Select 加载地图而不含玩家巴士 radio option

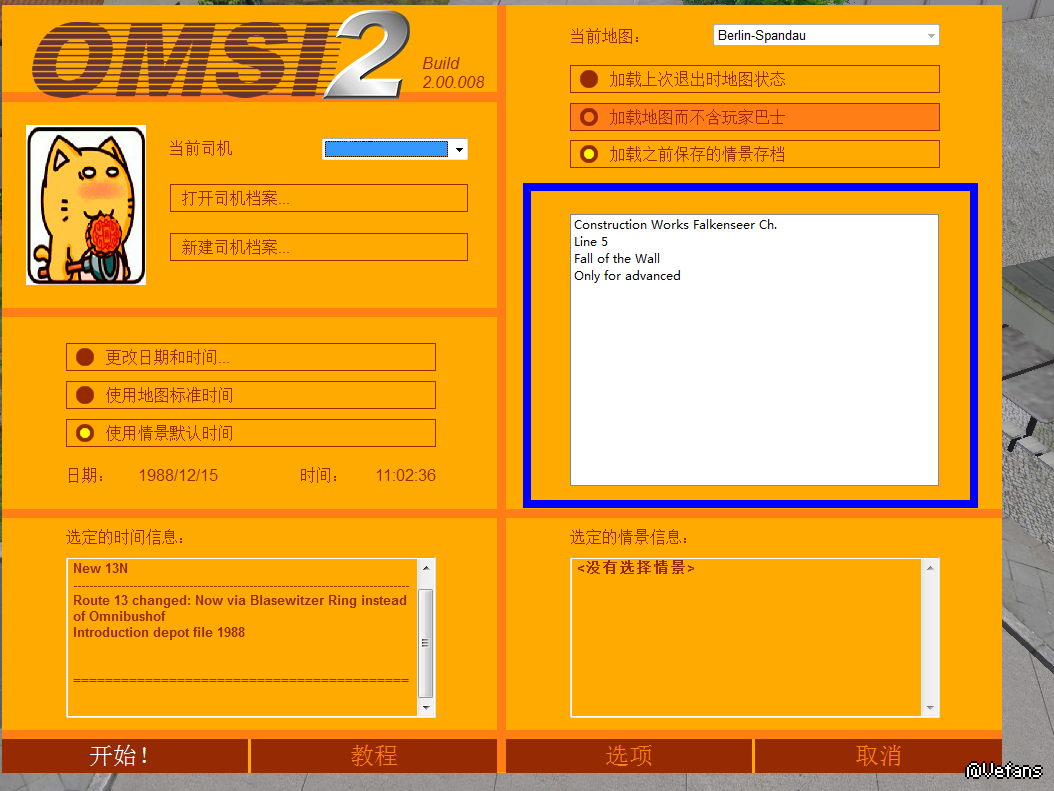pyautogui.click(x=754, y=117)
